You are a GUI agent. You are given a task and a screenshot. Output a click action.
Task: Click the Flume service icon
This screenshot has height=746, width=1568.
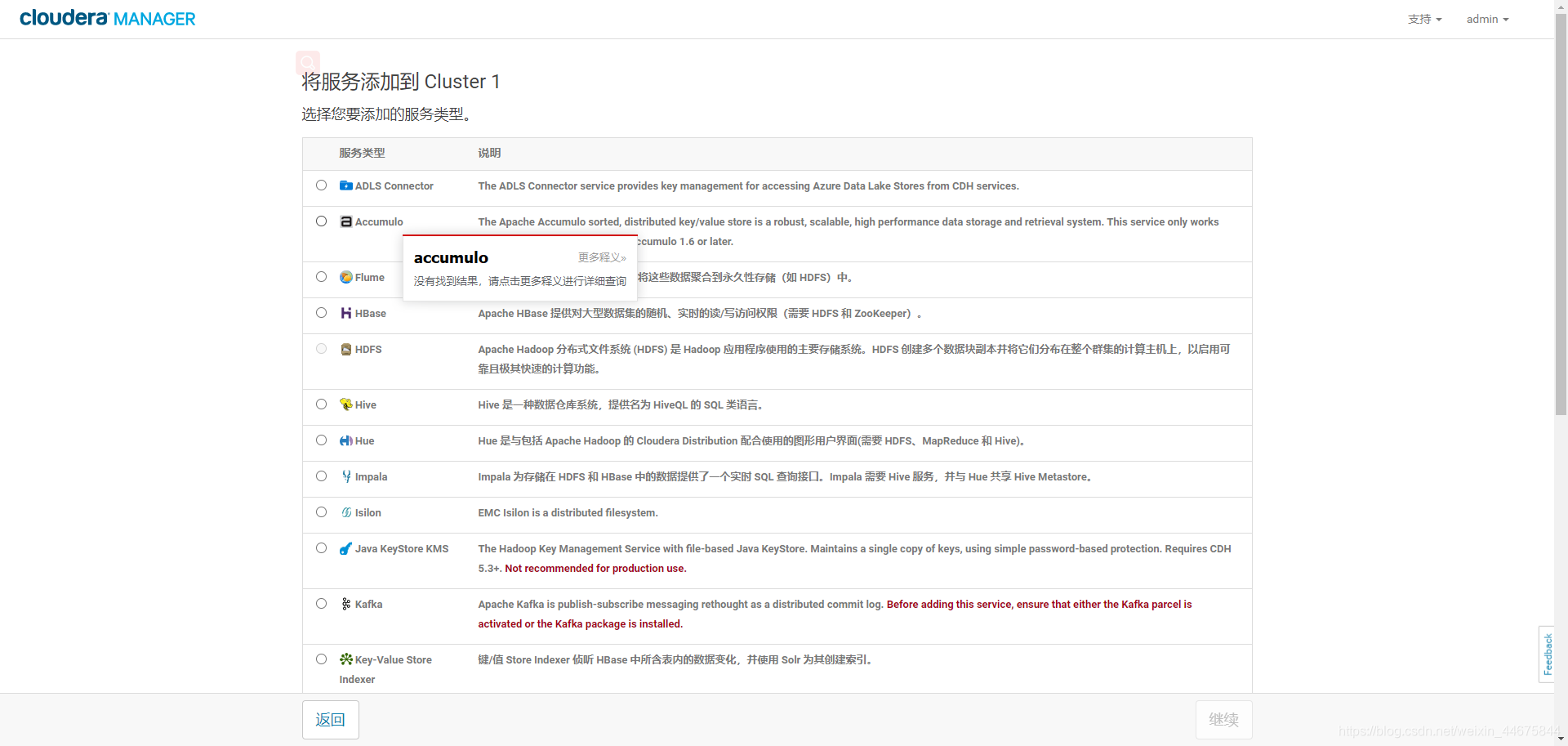346,277
